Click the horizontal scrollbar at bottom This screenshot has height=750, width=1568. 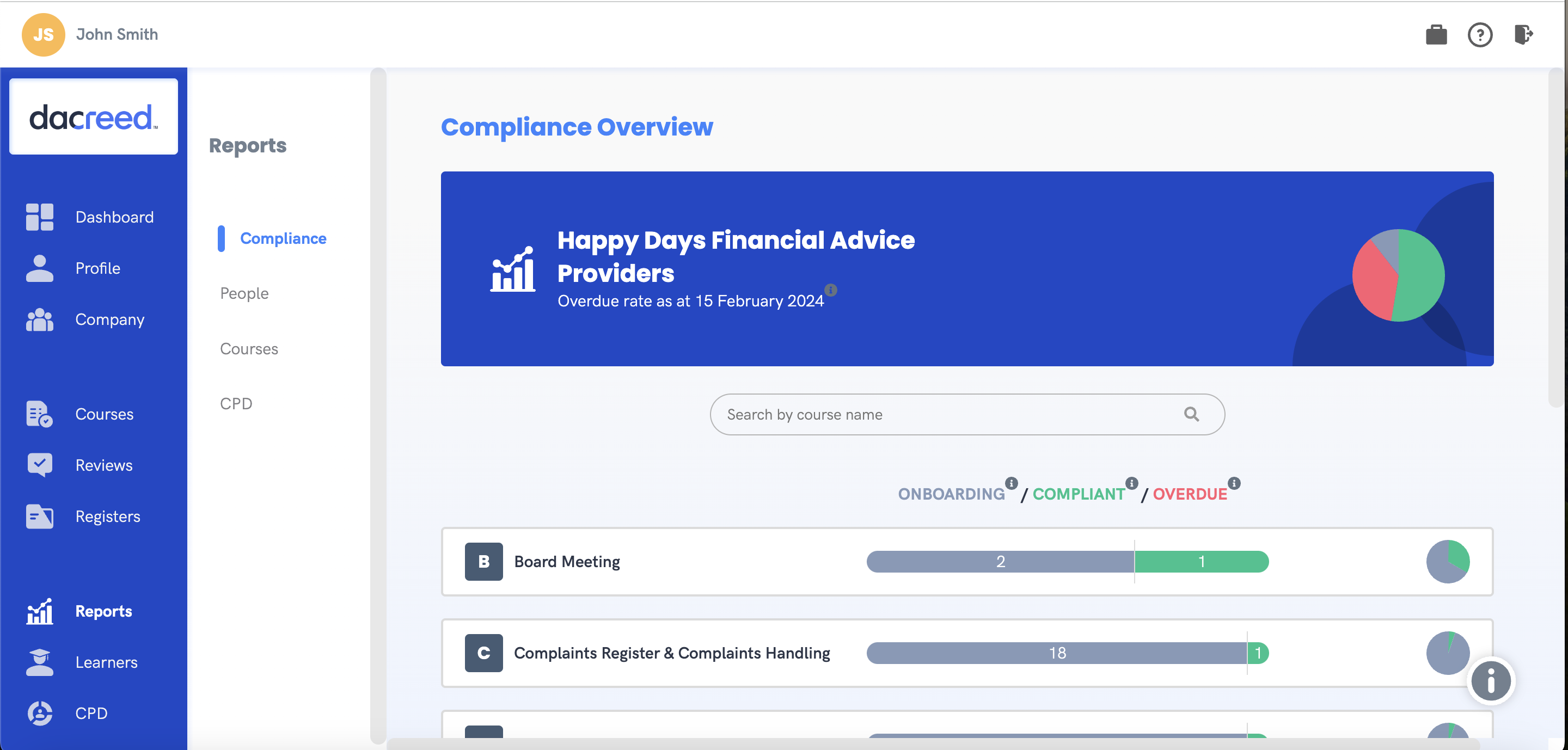coord(933,744)
